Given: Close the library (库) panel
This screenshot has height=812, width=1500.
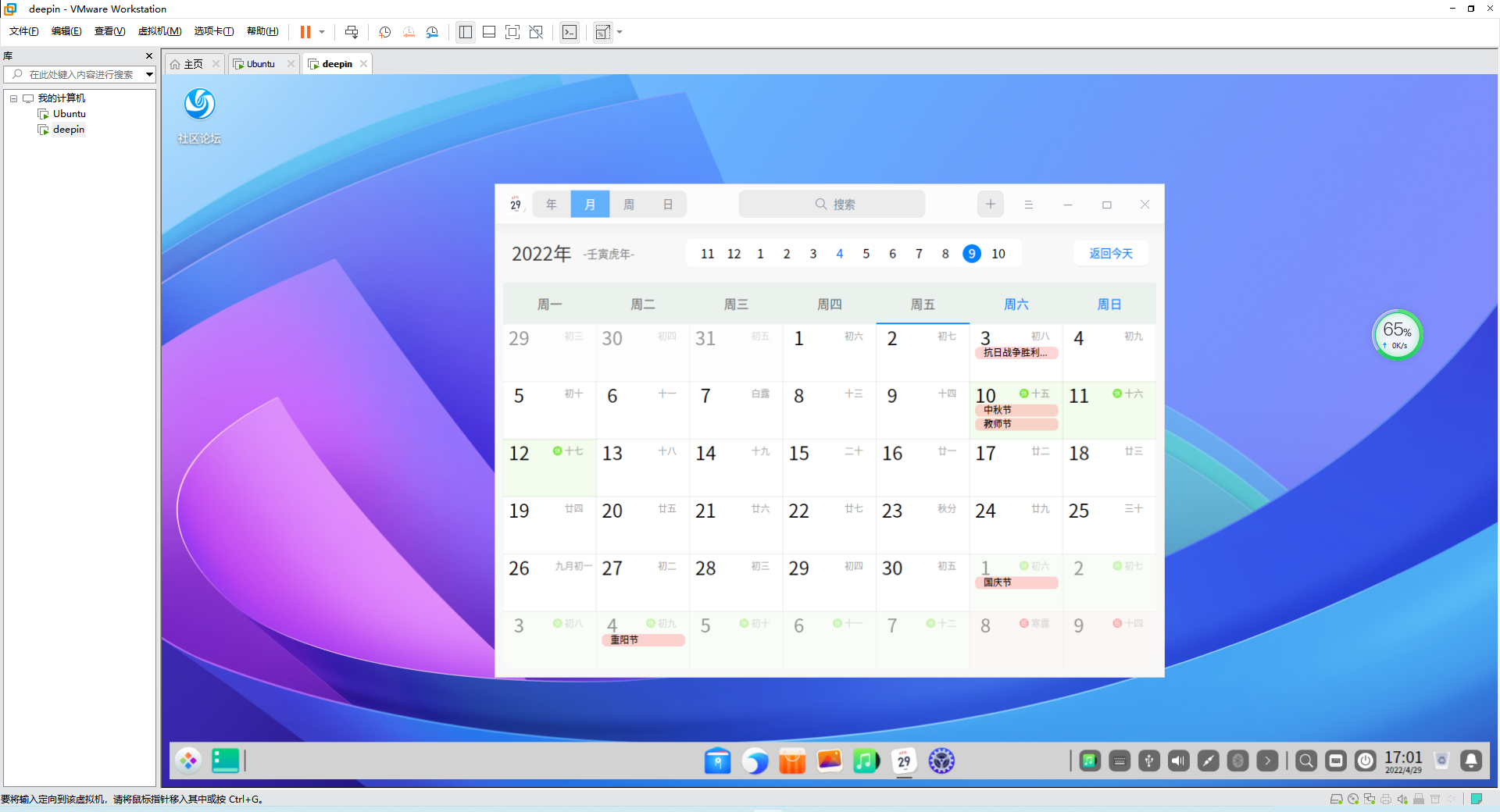Looking at the screenshot, I should (149, 56).
